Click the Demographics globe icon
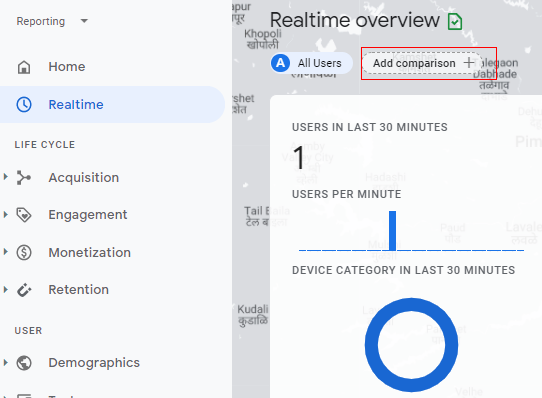542x398 pixels. click(x=24, y=363)
